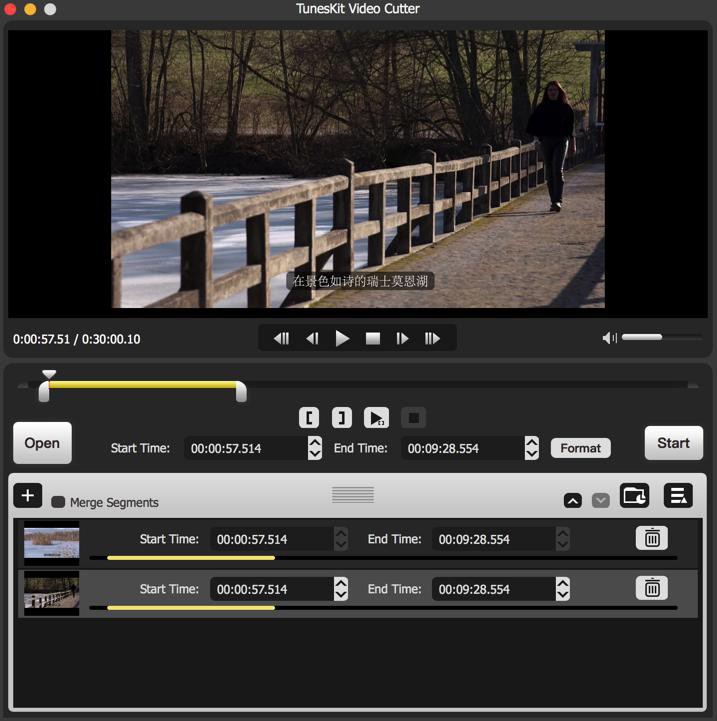Delete the second segment
Image resolution: width=717 pixels, height=721 pixels.
(652, 588)
